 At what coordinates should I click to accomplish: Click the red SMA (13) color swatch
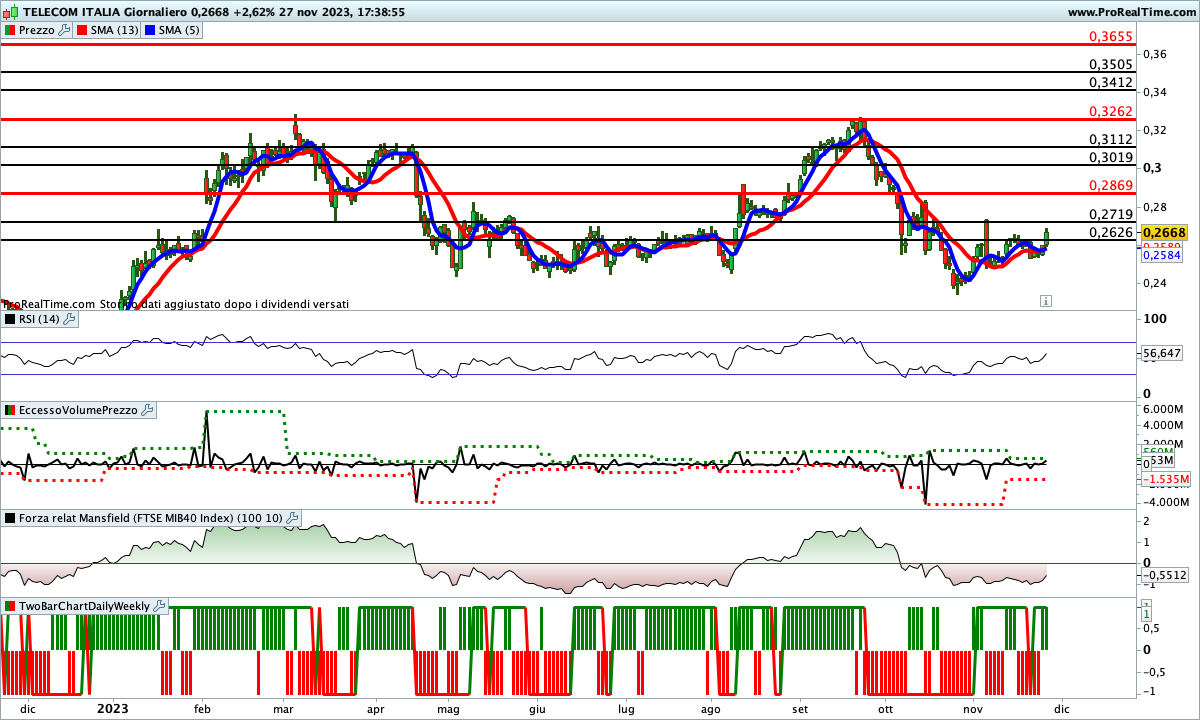(x=82, y=30)
